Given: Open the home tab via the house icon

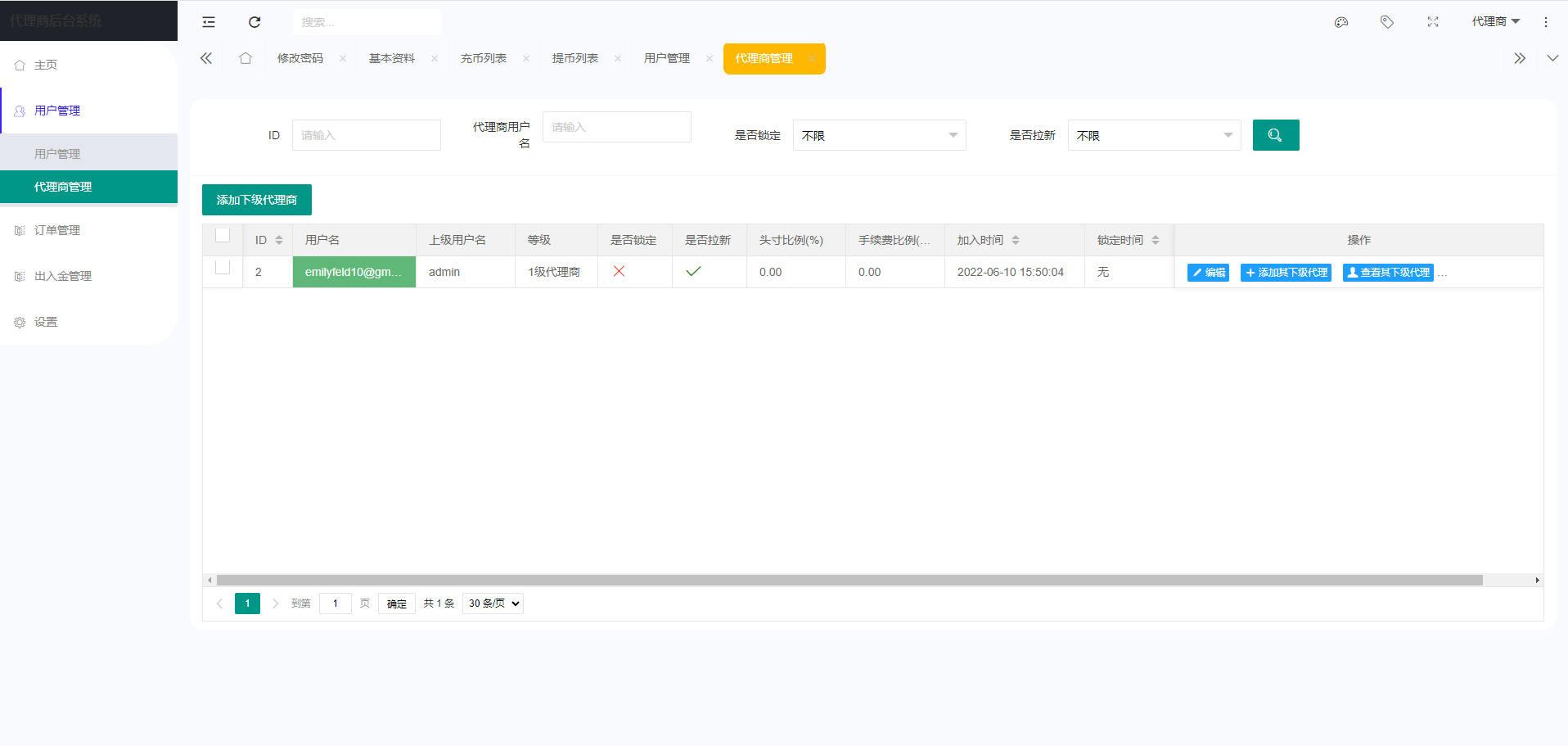Looking at the screenshot, I should (245, 58).
